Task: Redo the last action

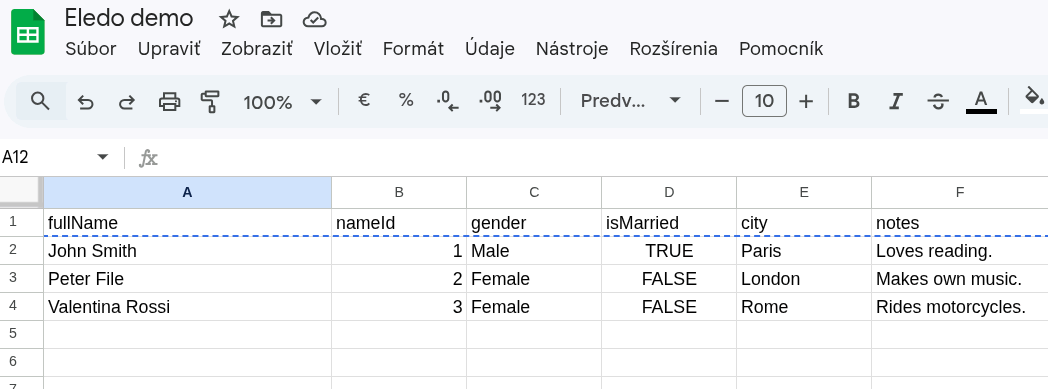Action: [x=127, y=102]
